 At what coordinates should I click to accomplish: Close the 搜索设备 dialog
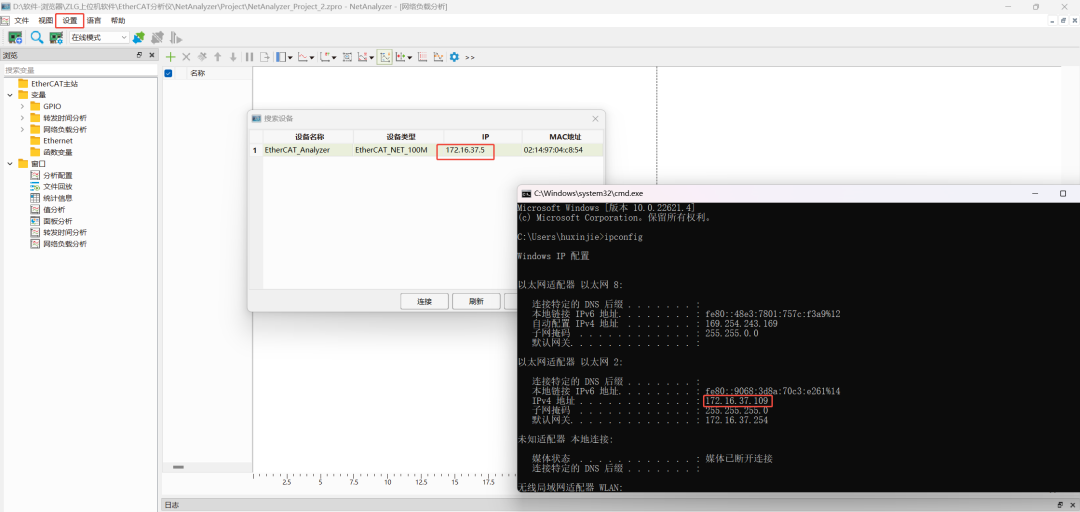pyautogui.click(x=595, y=119)
